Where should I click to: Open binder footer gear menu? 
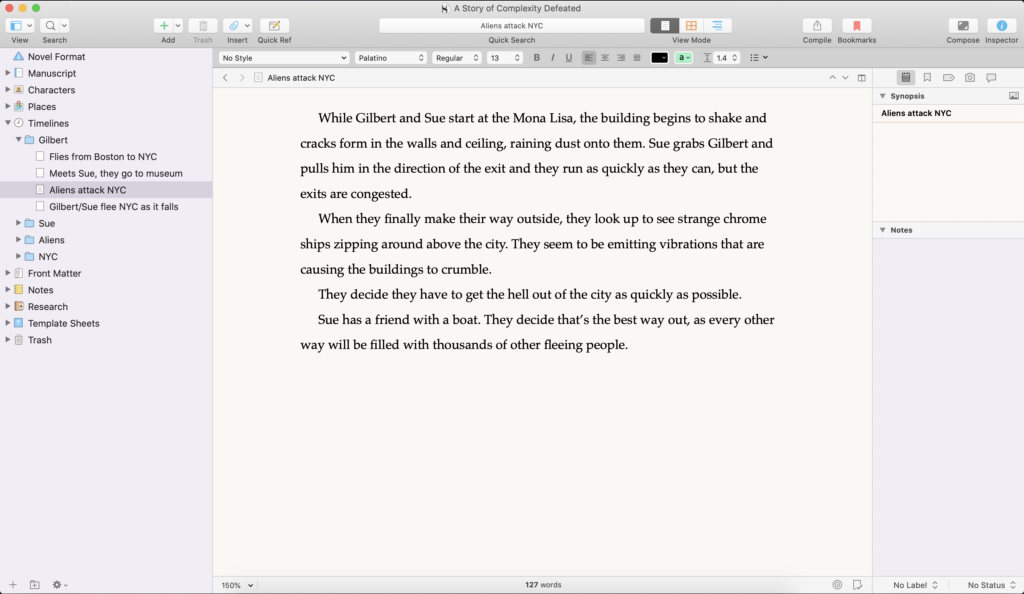(x=59, y=585)
